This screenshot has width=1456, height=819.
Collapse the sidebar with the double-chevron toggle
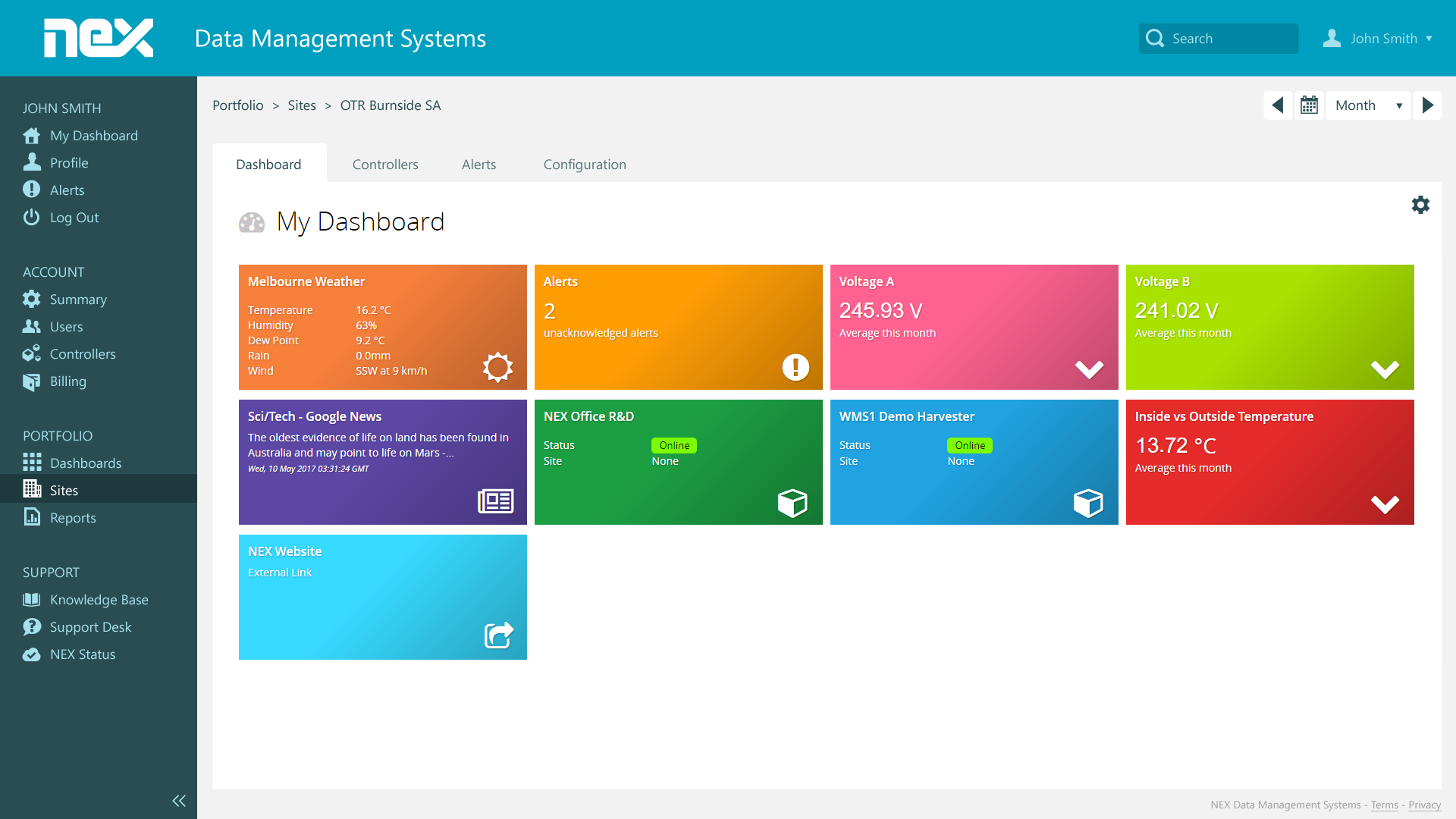pos(179,800)
